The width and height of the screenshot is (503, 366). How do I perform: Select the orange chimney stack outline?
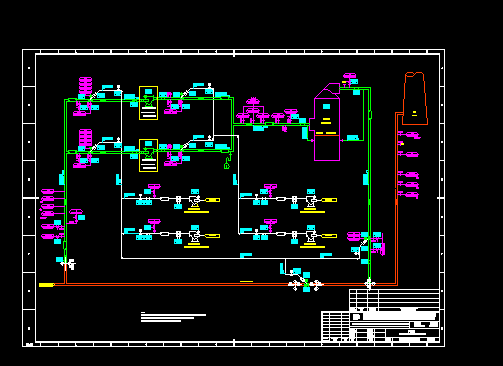[415, 98]
